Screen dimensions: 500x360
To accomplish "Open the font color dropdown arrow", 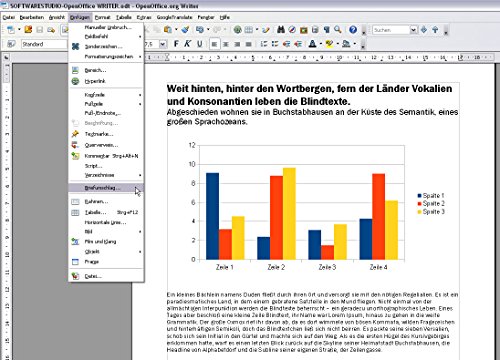I will pos(321,44).
